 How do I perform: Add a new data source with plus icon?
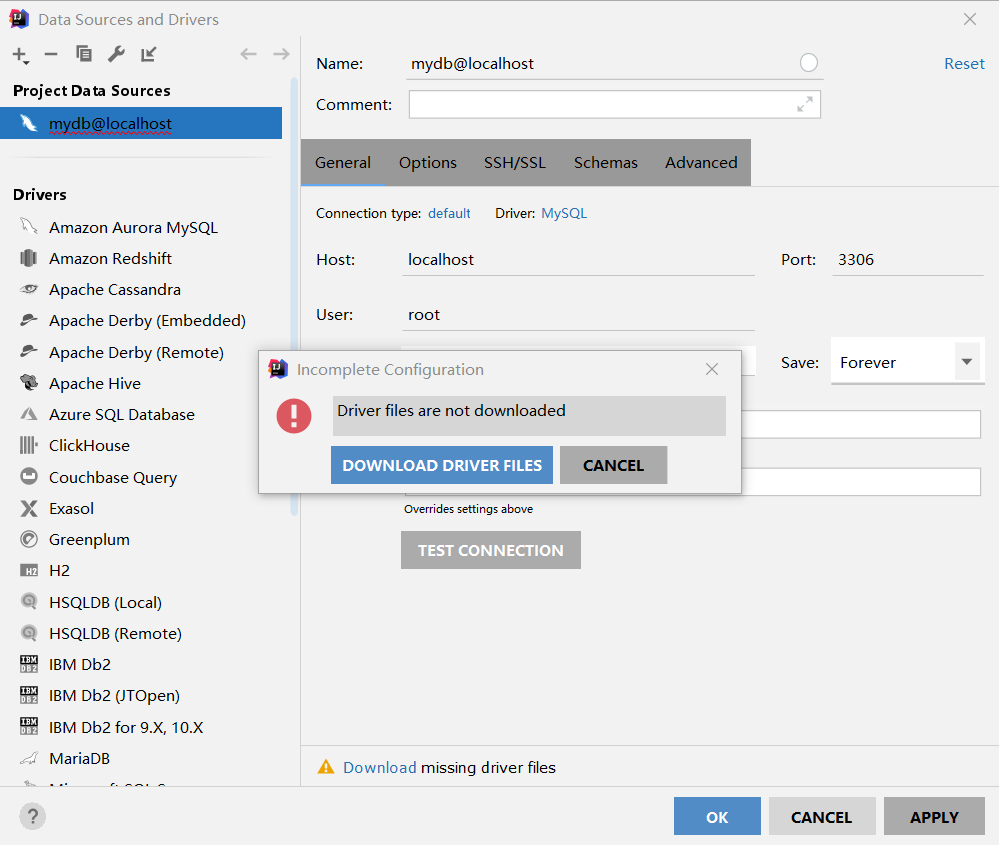[20, 55]
